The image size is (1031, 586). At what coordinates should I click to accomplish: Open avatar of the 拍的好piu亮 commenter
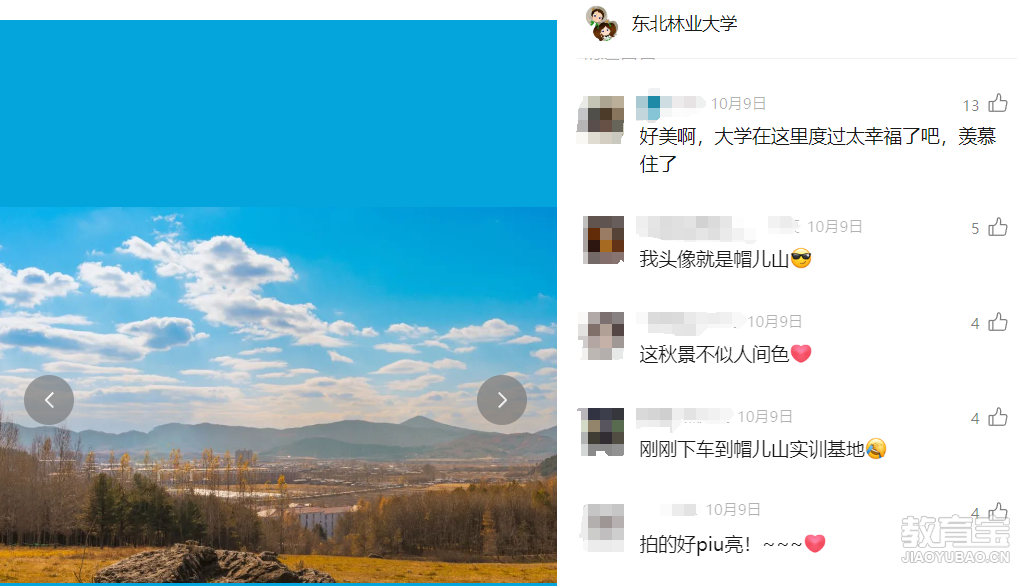(x=603, y=527)
